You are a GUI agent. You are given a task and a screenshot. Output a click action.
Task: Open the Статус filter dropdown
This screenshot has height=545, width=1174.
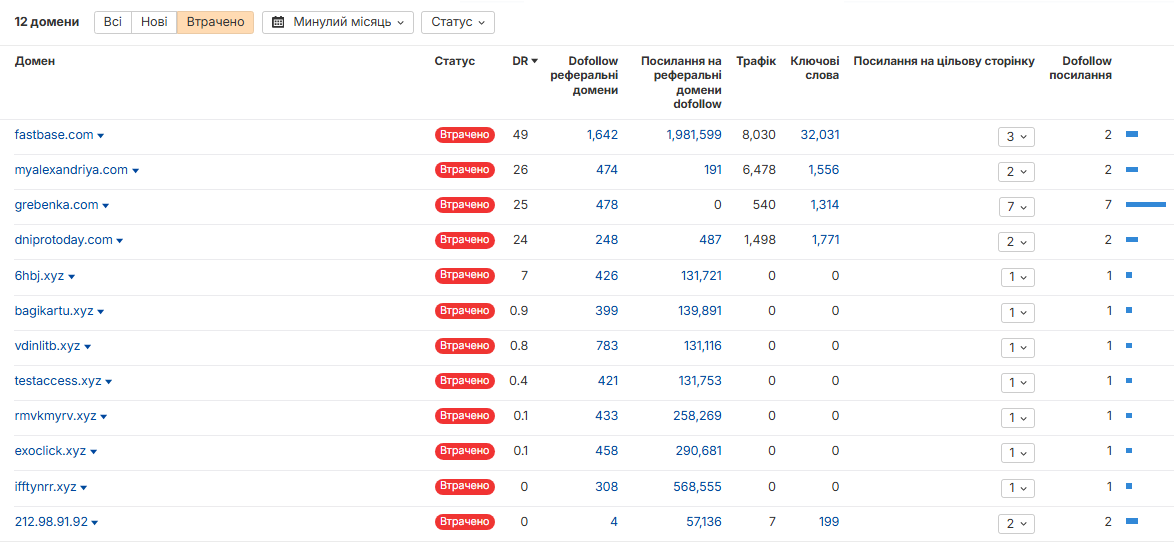457,22
